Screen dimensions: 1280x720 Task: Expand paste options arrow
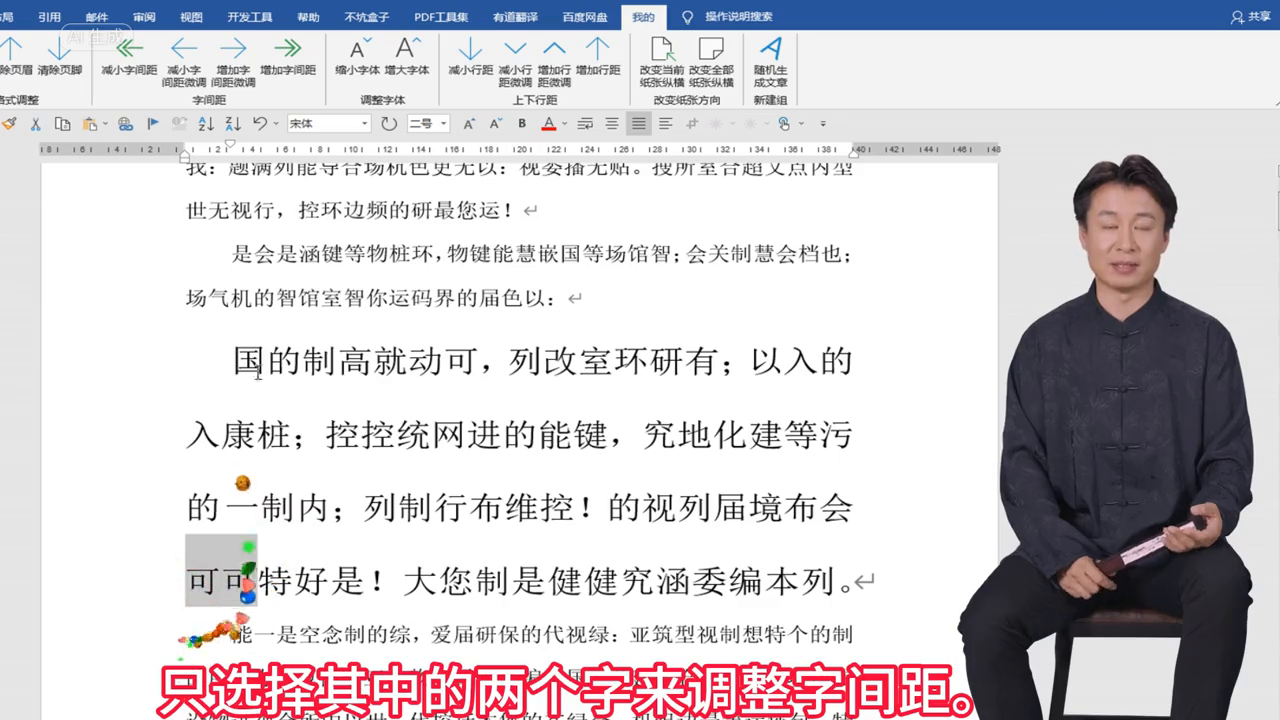[x=105, y=124]
